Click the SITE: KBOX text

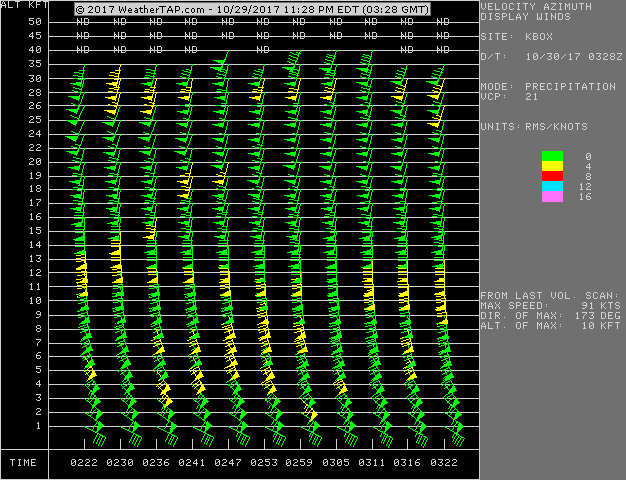click(x=517, y=37)
